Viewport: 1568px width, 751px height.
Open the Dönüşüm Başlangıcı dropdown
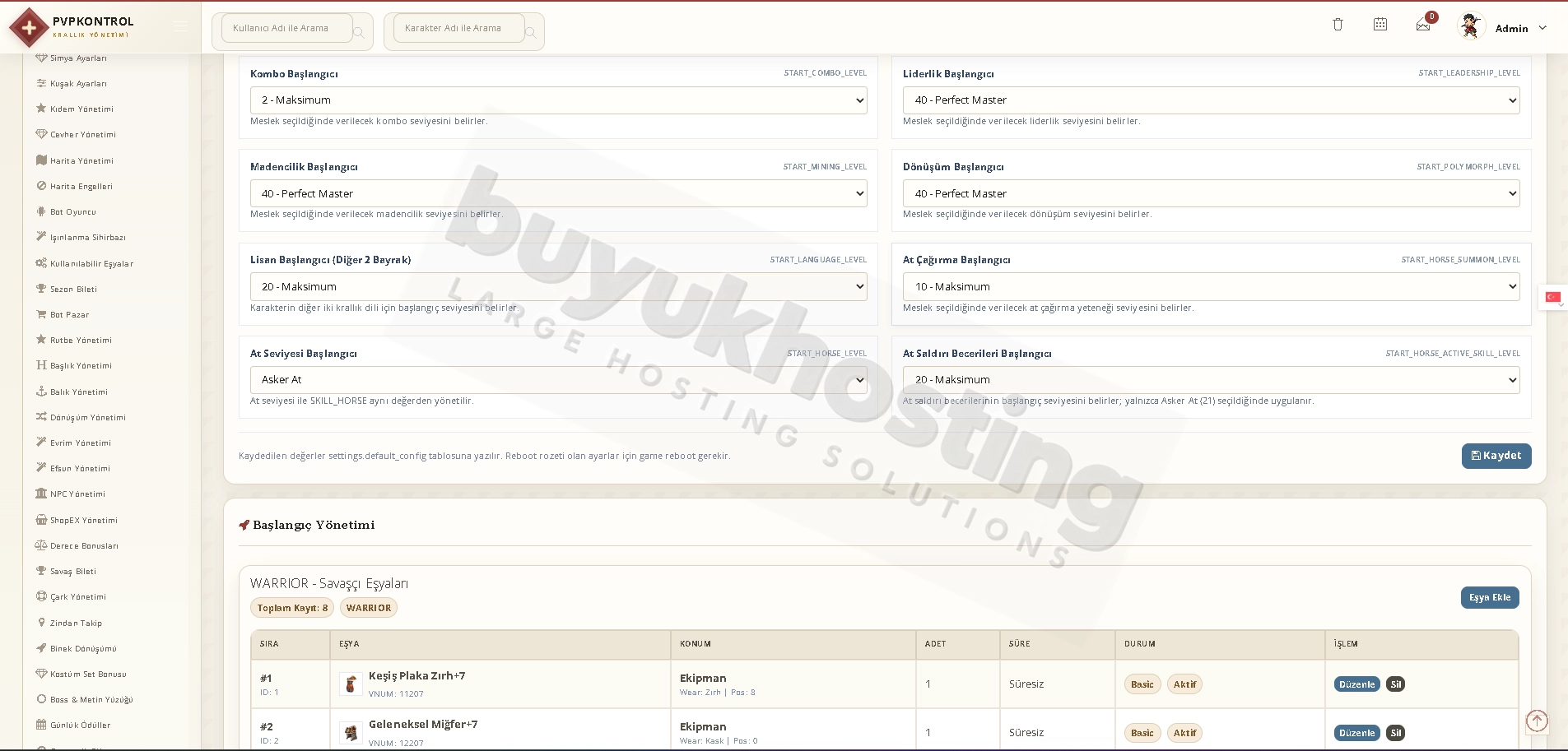coord(1211,193)
